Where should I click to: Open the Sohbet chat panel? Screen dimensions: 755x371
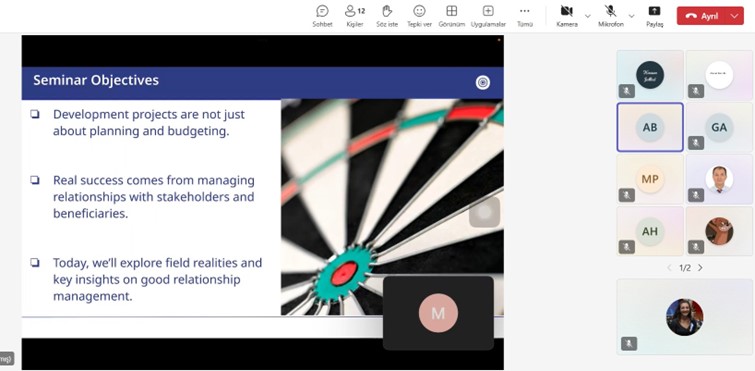[x=322, y=16]
